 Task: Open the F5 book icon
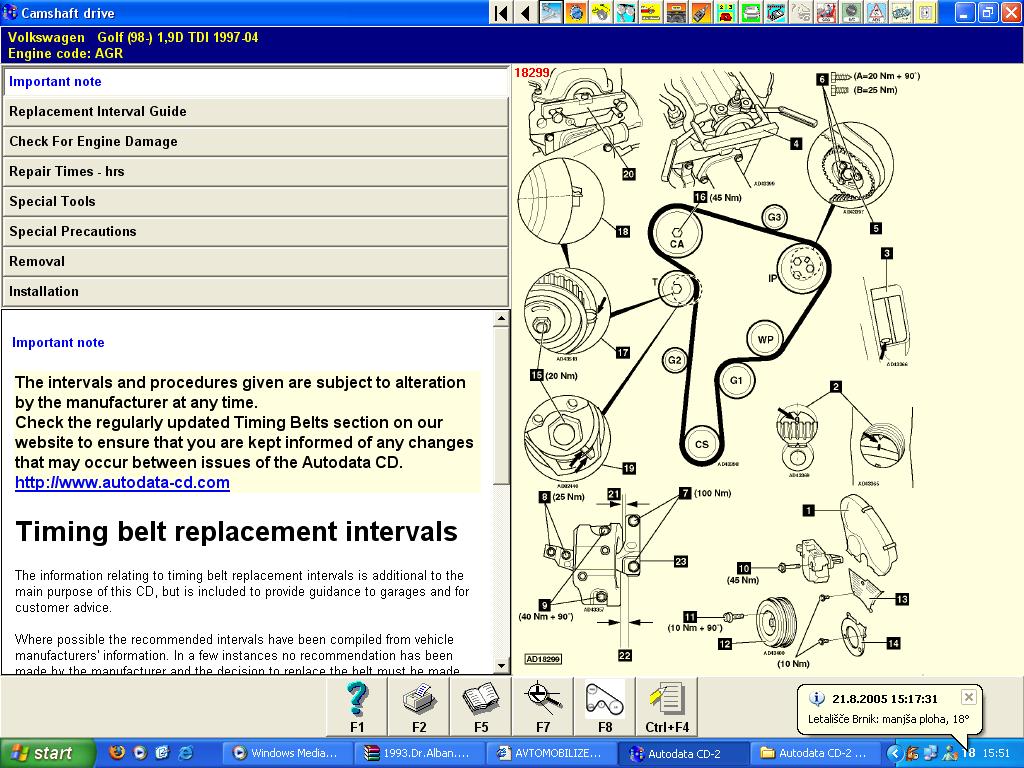481,707
